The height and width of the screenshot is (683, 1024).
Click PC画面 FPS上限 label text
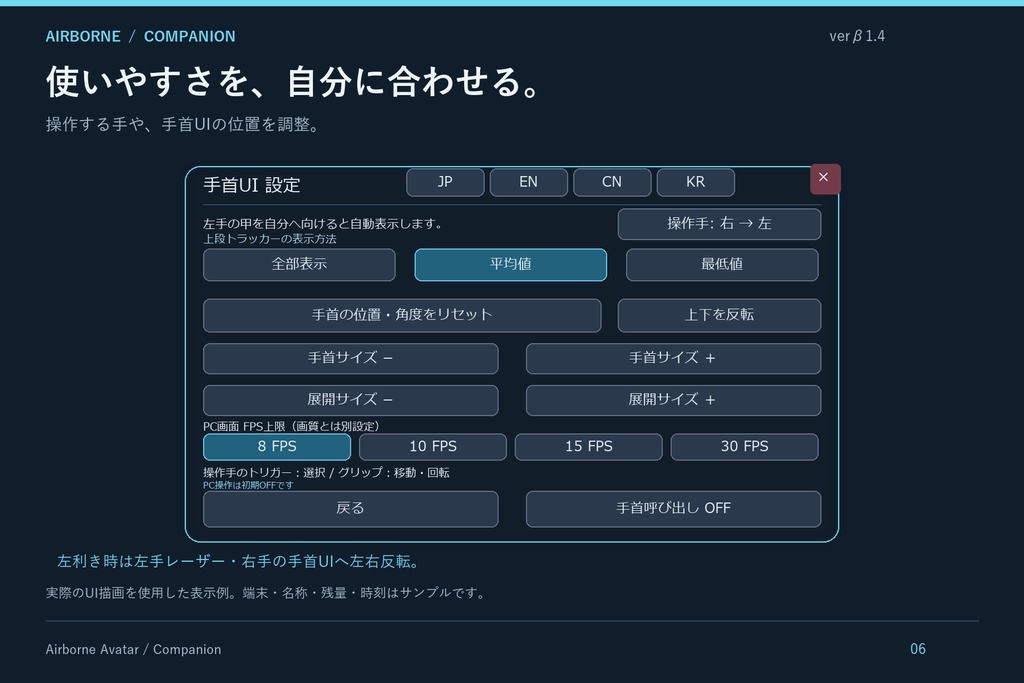(291, 426)
